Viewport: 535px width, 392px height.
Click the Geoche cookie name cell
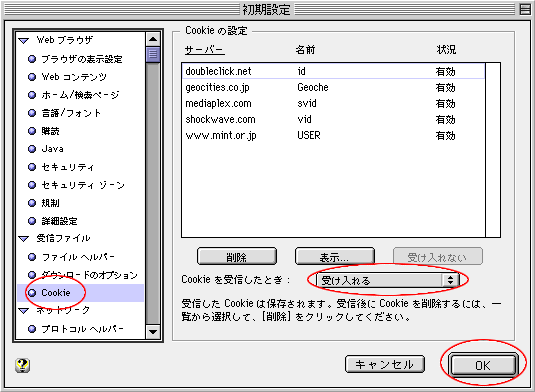click(x=313, y=88)
